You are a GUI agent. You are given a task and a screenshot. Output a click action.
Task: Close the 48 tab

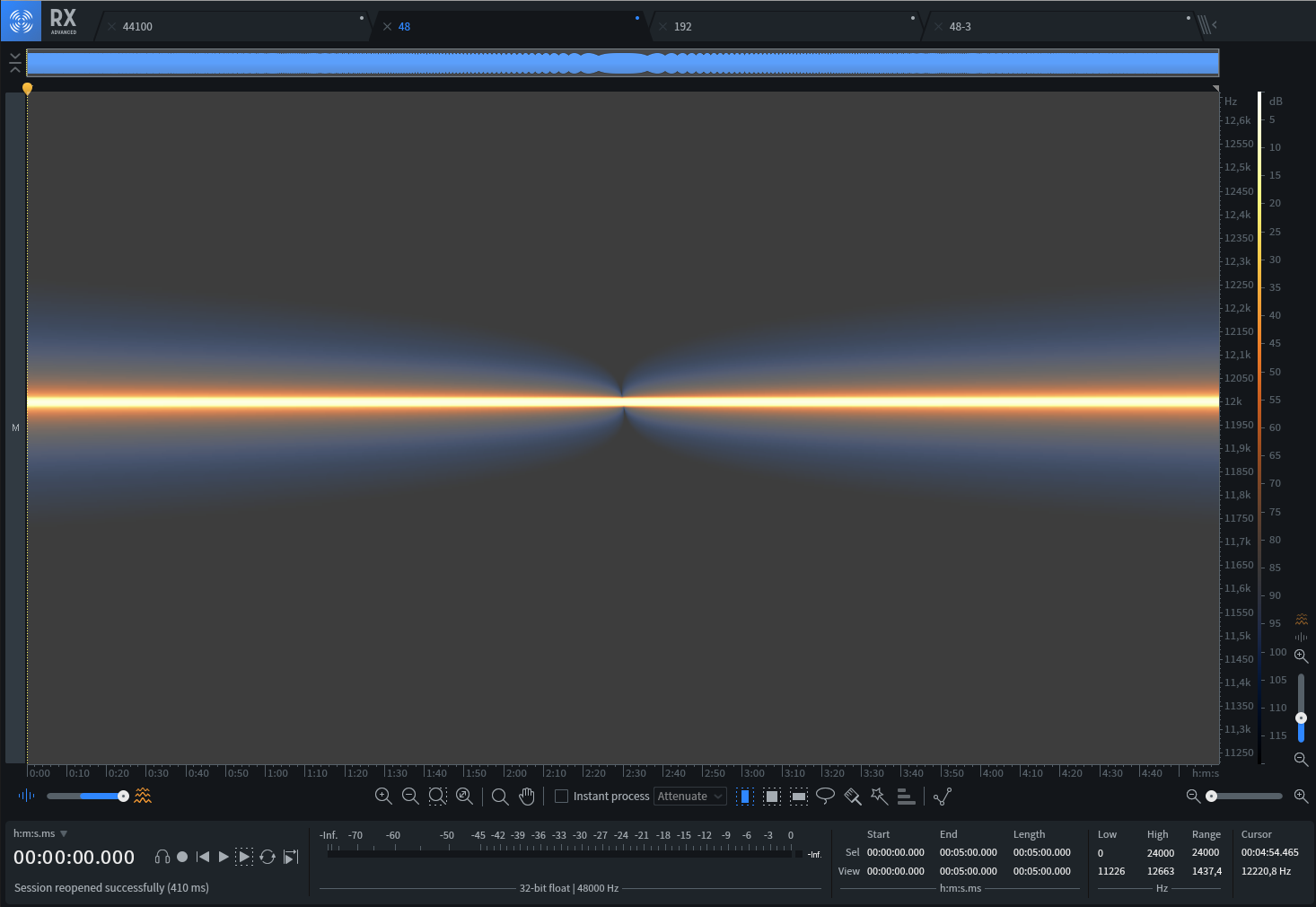pyautogui.click(x=388, y=27)
